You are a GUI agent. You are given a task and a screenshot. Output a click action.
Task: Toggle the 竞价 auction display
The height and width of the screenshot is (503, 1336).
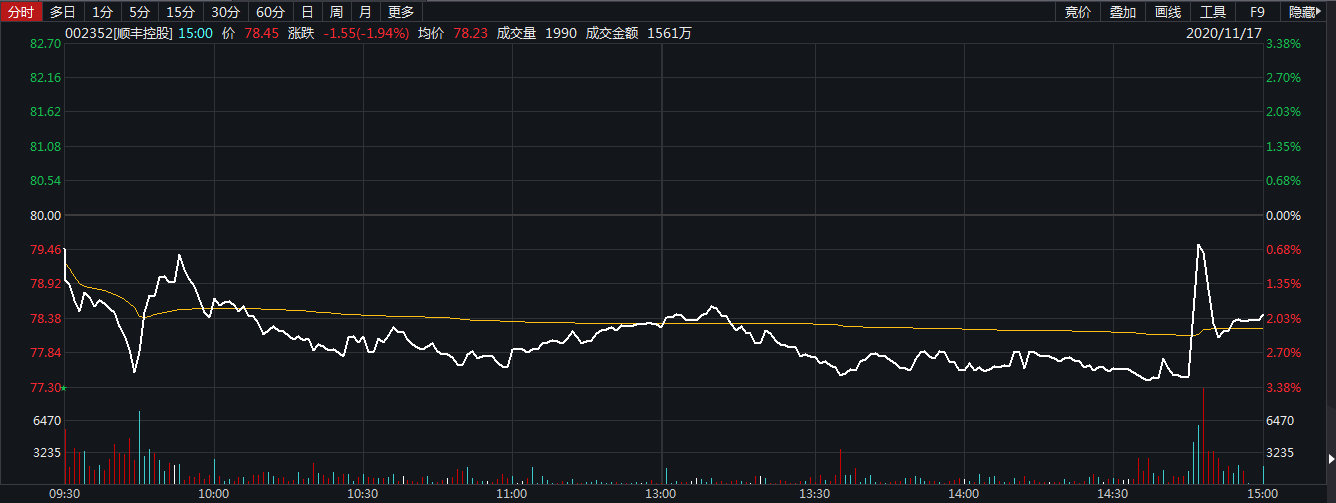click(x=1078, y=12)
